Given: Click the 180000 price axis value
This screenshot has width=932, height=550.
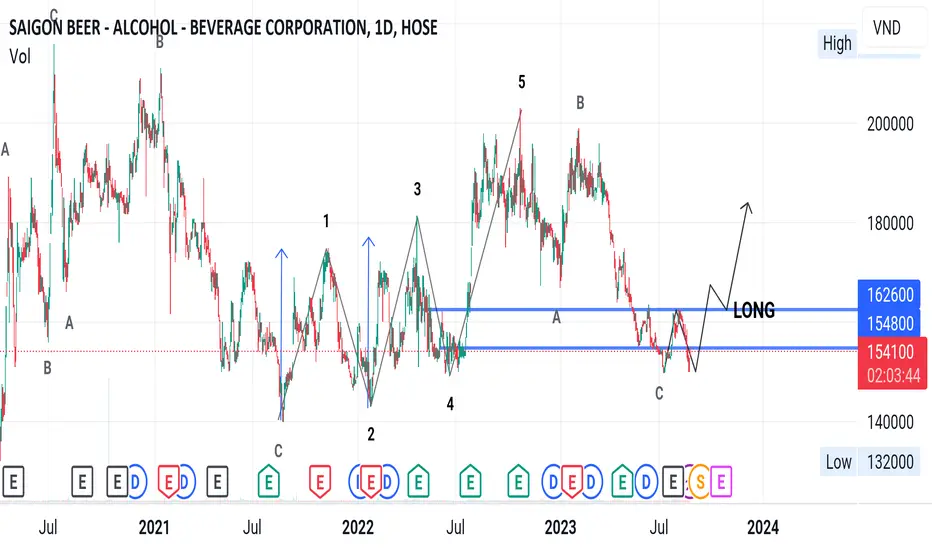Looking at the screenshot, I should [890, 223].
